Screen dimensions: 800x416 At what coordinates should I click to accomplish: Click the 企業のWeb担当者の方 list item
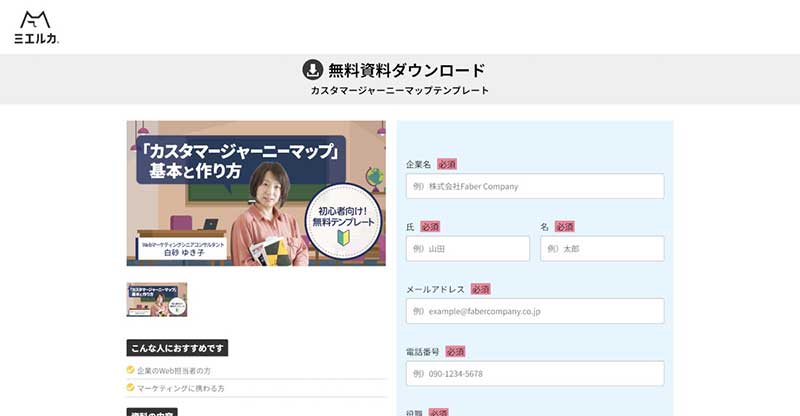173,371
